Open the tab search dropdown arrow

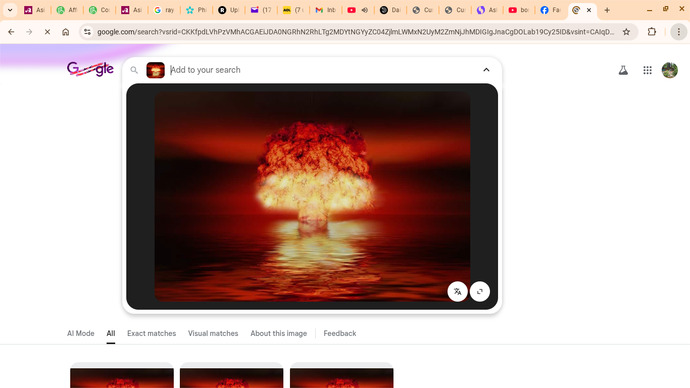[10, 10]
